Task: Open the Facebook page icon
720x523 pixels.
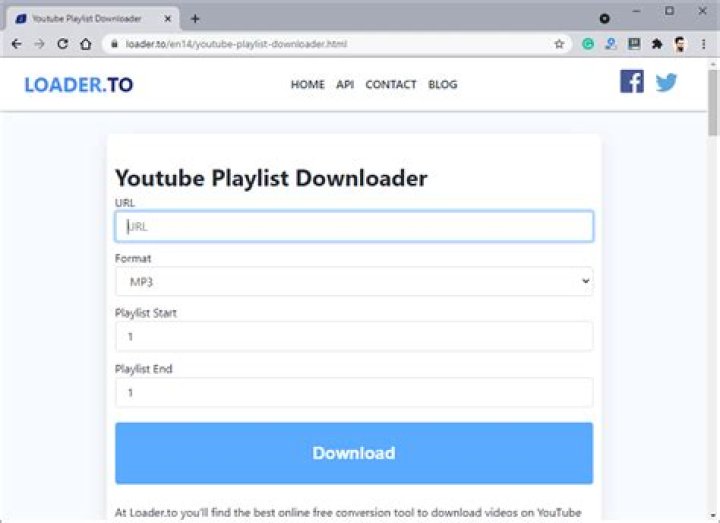Action: [x=631, y=82]
